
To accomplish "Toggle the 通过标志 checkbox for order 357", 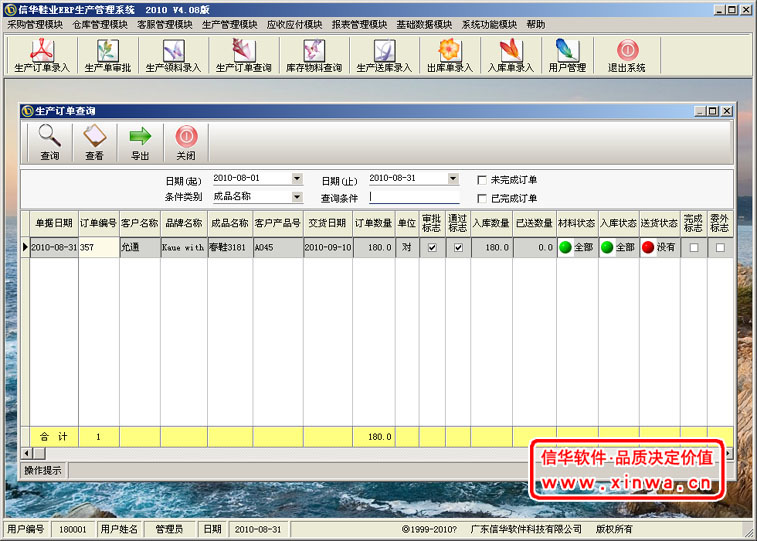I will point(458,248).
